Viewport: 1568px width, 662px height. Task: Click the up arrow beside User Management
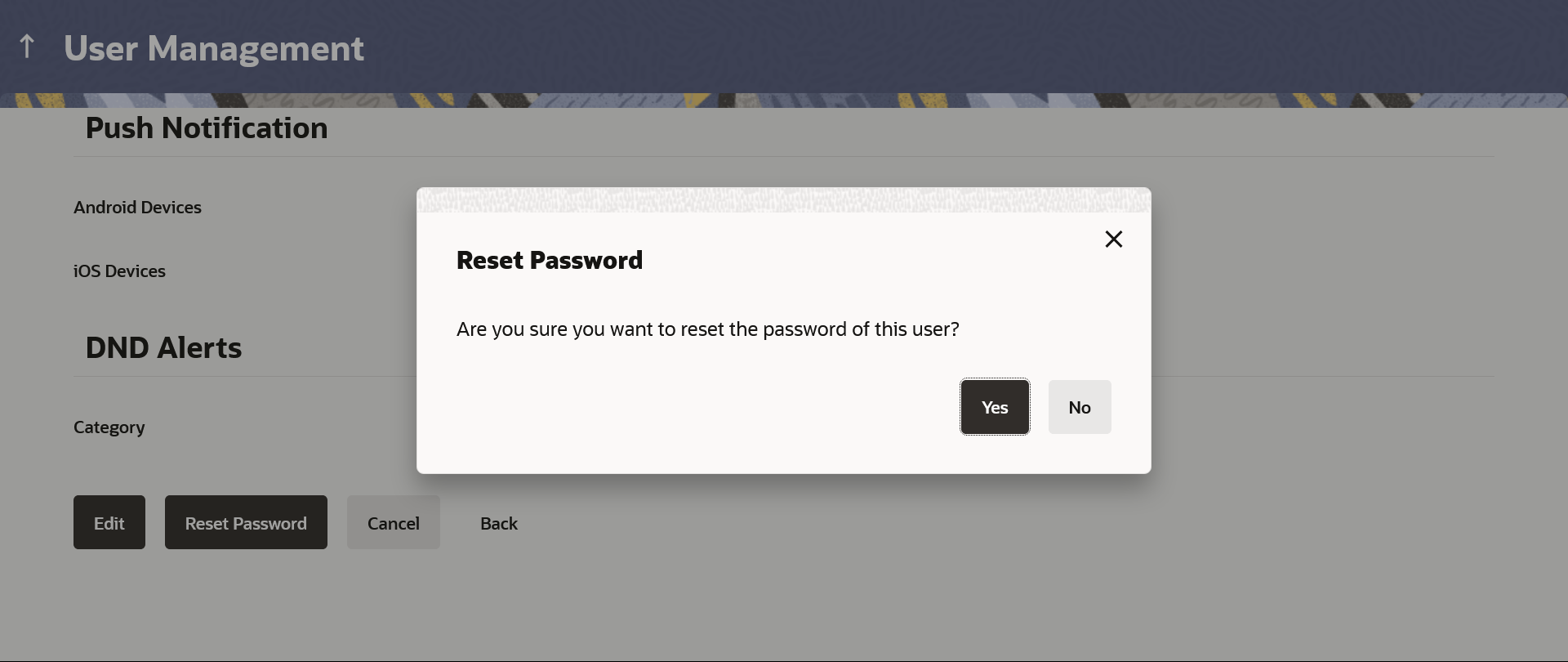(27, 47)
